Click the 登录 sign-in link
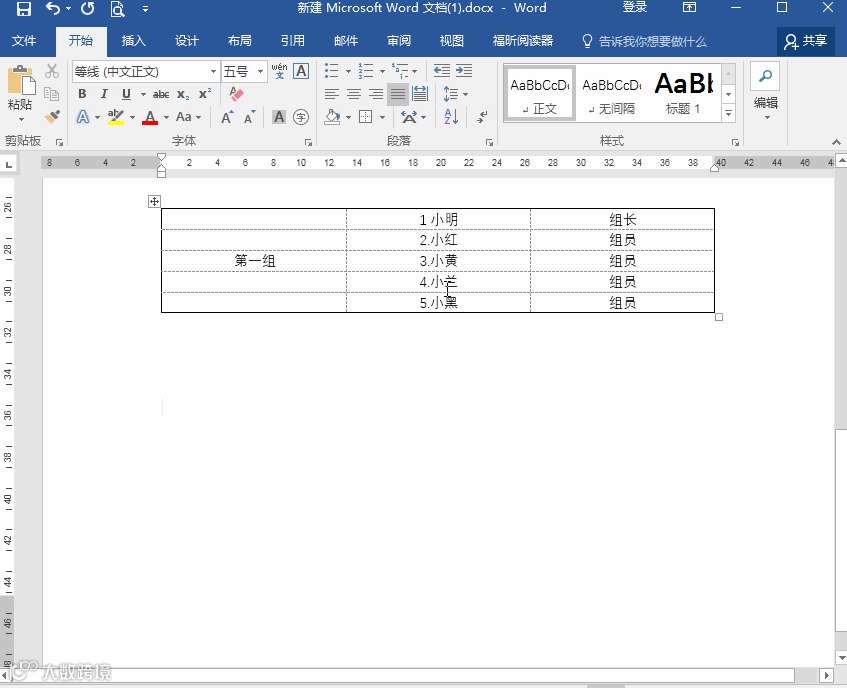Viewport: 847px width, 688px height. tap(635, 8)
